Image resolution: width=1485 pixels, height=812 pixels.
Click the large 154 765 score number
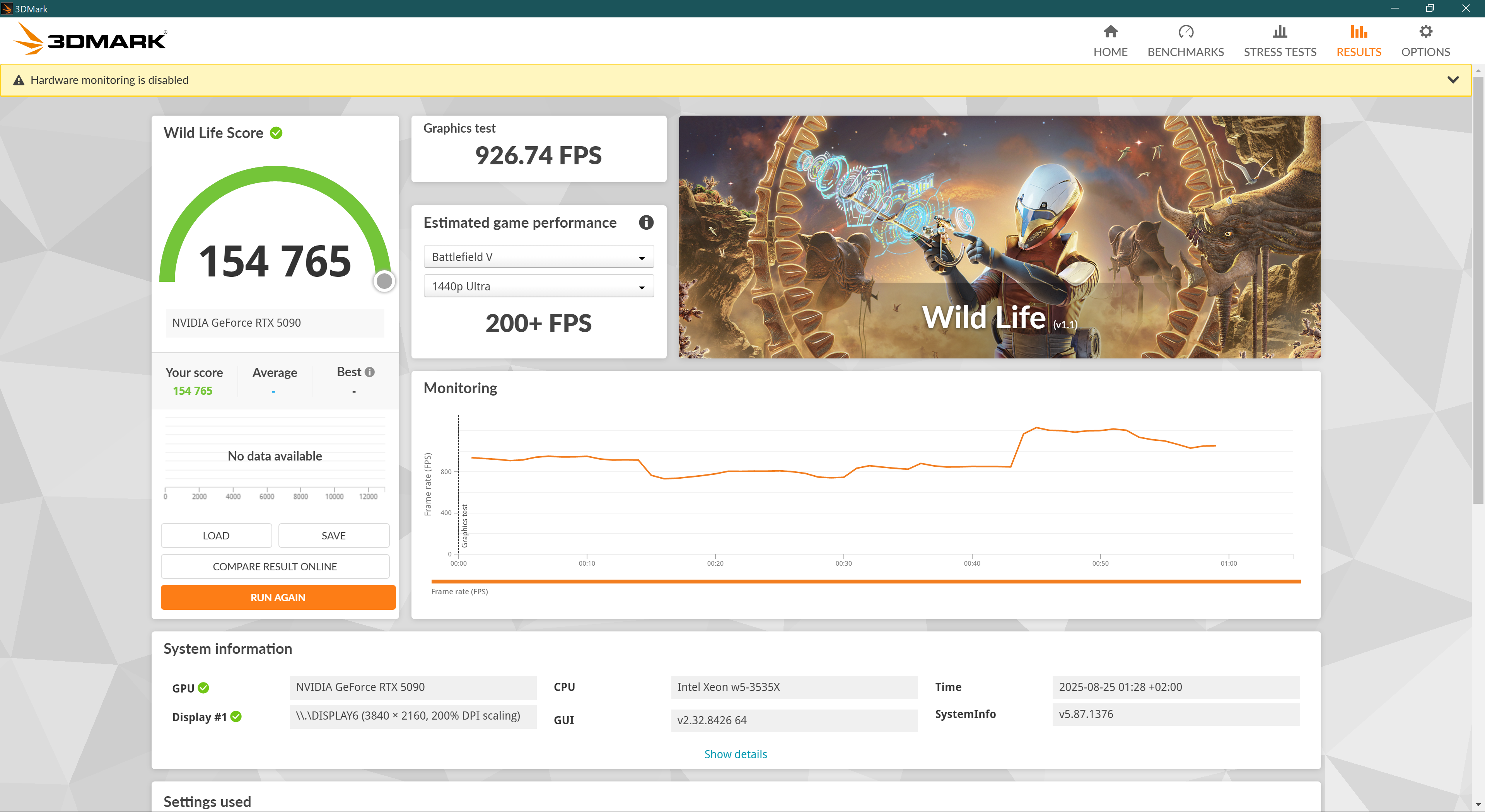tap(275, 261)
